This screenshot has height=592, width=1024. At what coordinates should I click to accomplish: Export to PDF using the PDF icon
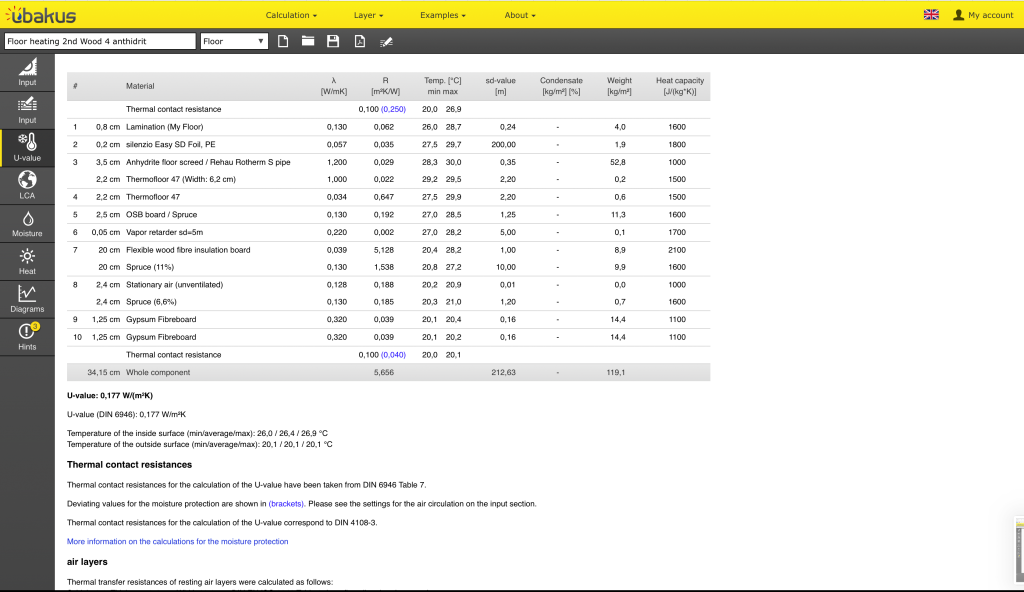[x=359, y=41]
